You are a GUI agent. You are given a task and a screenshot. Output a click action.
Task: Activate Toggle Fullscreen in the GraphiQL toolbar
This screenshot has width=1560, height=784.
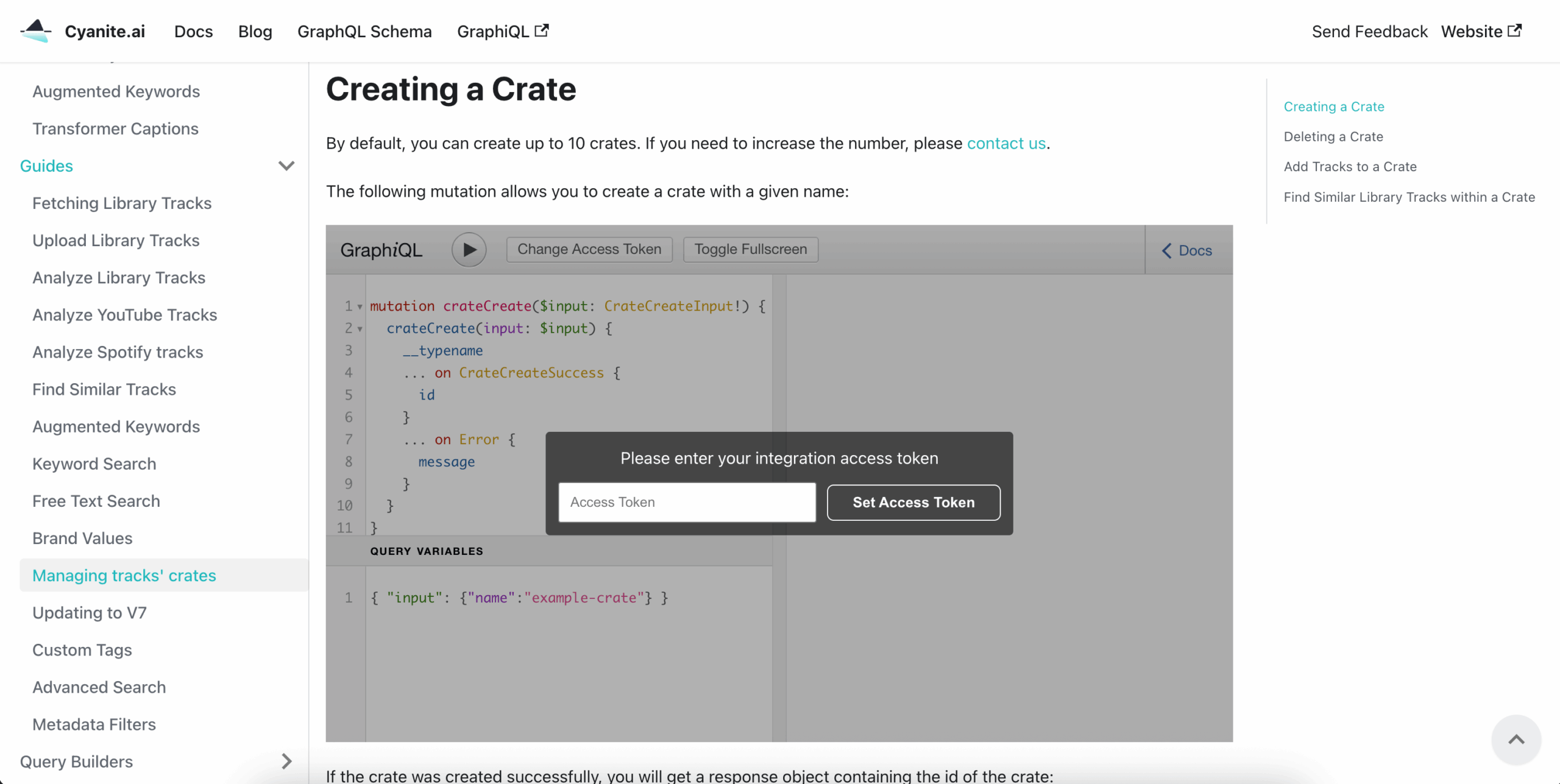[x=750, y=249]
